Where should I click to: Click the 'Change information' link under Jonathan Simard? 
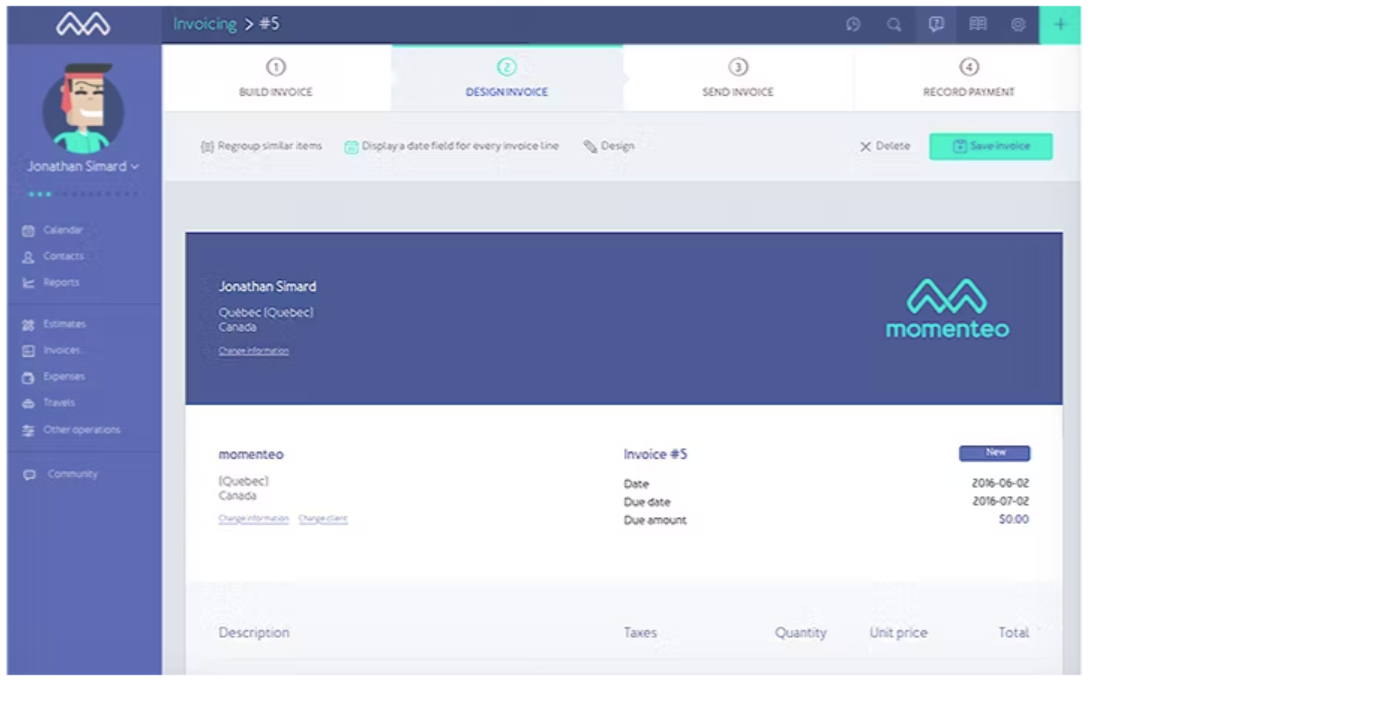click(x=253, y=350)
